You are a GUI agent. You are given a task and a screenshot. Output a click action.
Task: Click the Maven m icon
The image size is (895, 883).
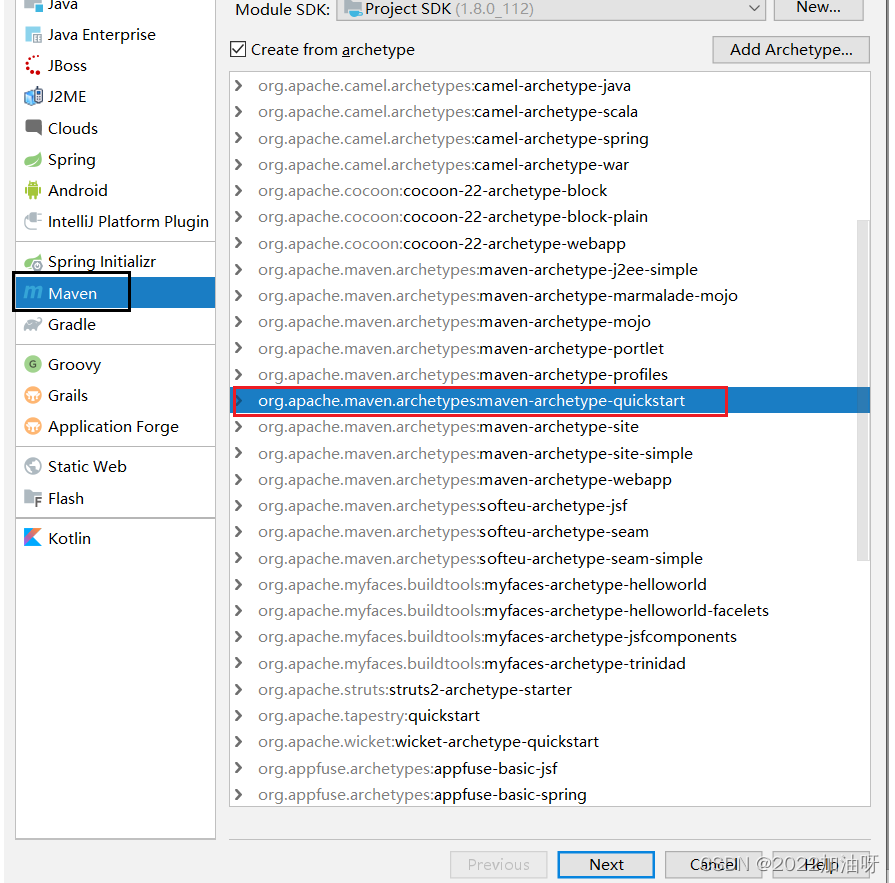[x=33, y=293]
